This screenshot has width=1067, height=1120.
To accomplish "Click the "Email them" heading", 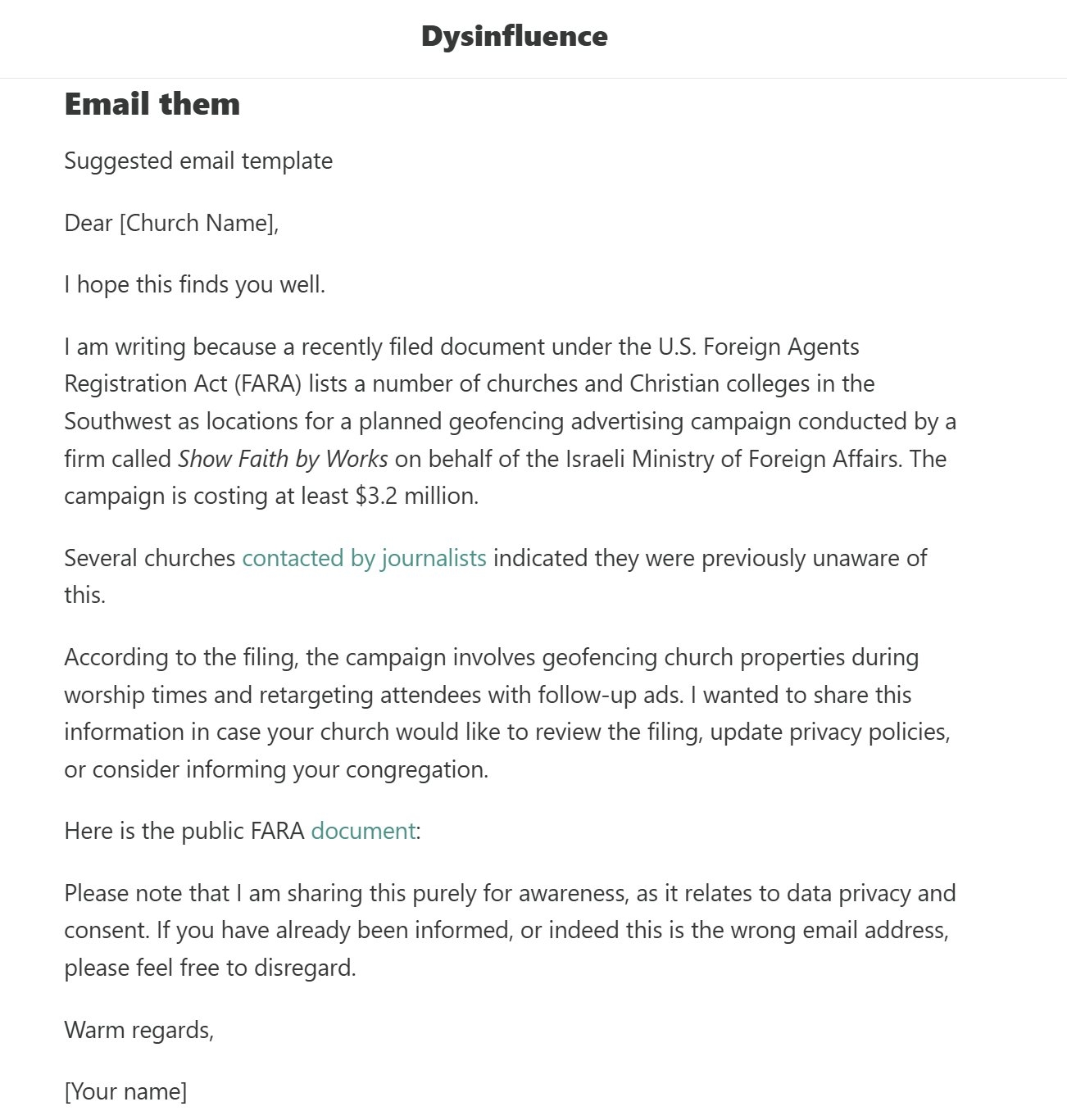I will pyautogui.click(x=152, y=104).
